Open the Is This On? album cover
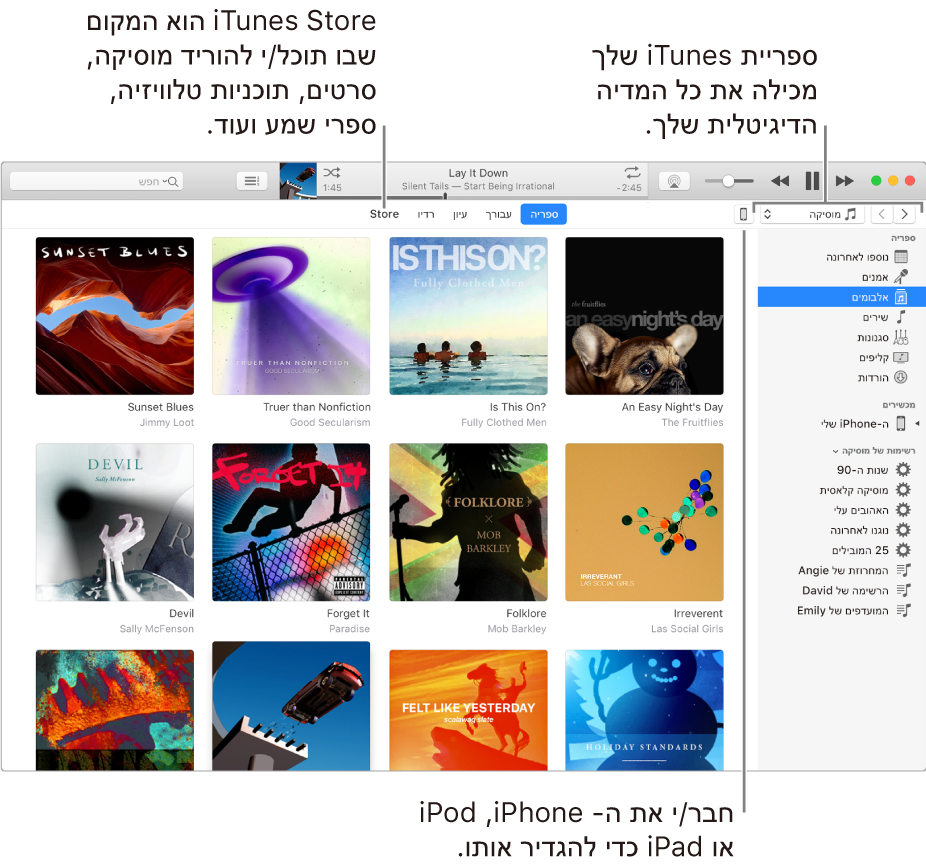Image resolution: width=926 pixels, height=865 pixels. tap(468, 316)
